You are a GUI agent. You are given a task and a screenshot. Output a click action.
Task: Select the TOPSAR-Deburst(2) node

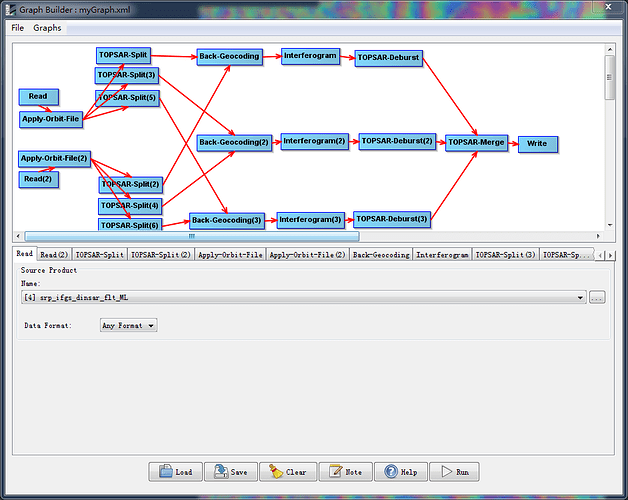397,141
